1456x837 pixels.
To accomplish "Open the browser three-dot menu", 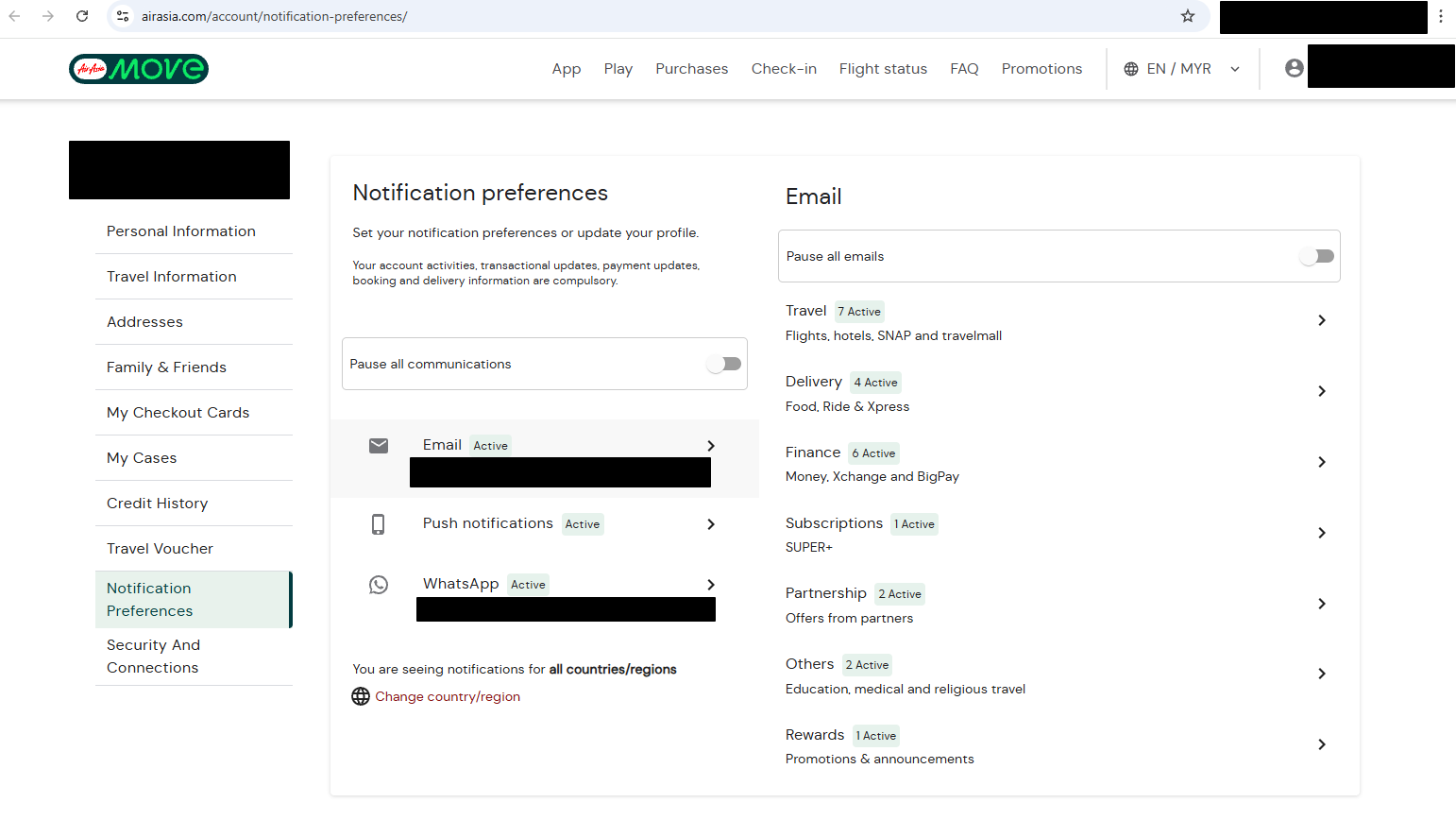I will [1441, 16].
